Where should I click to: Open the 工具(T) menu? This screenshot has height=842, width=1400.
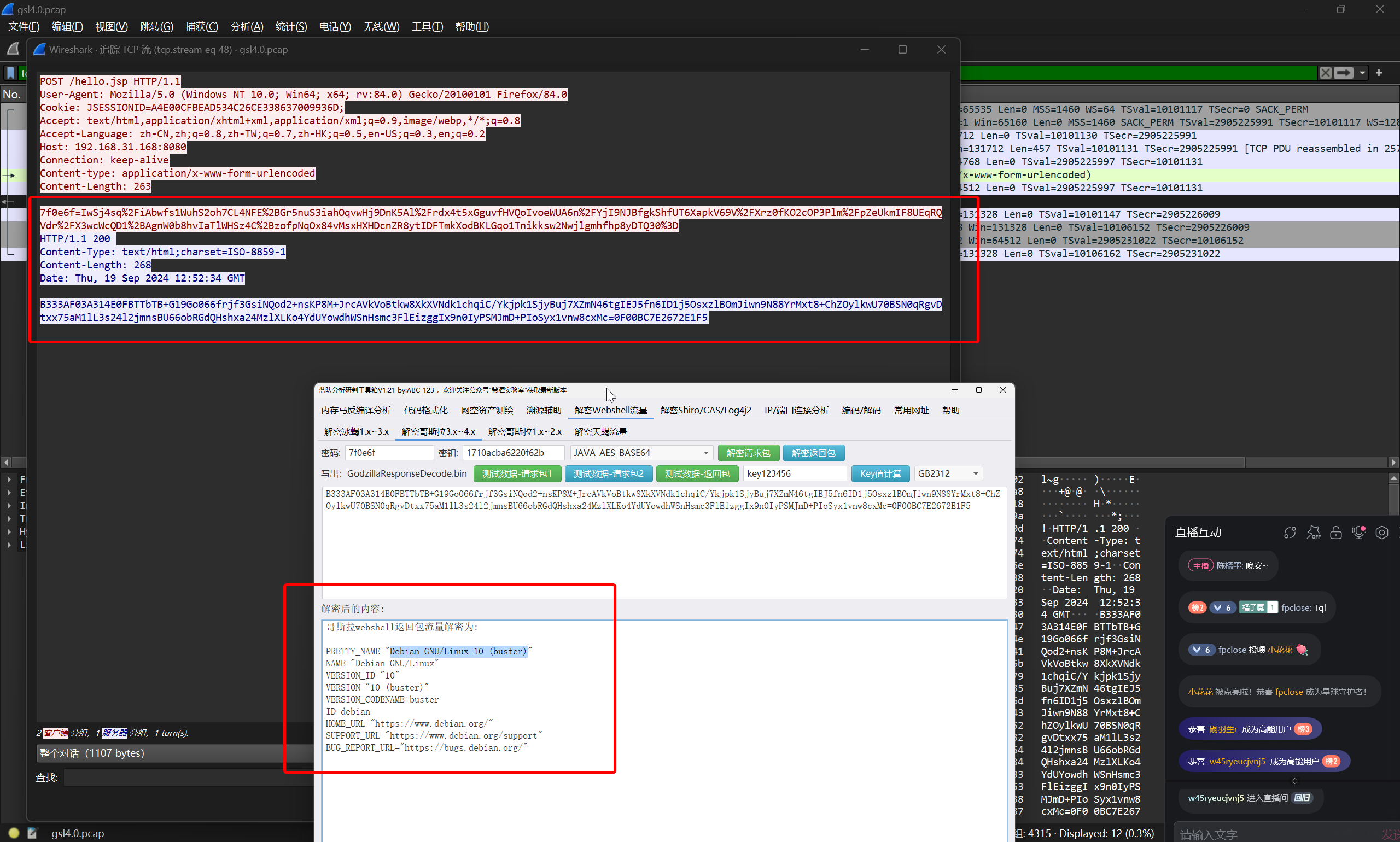point(427,27)
